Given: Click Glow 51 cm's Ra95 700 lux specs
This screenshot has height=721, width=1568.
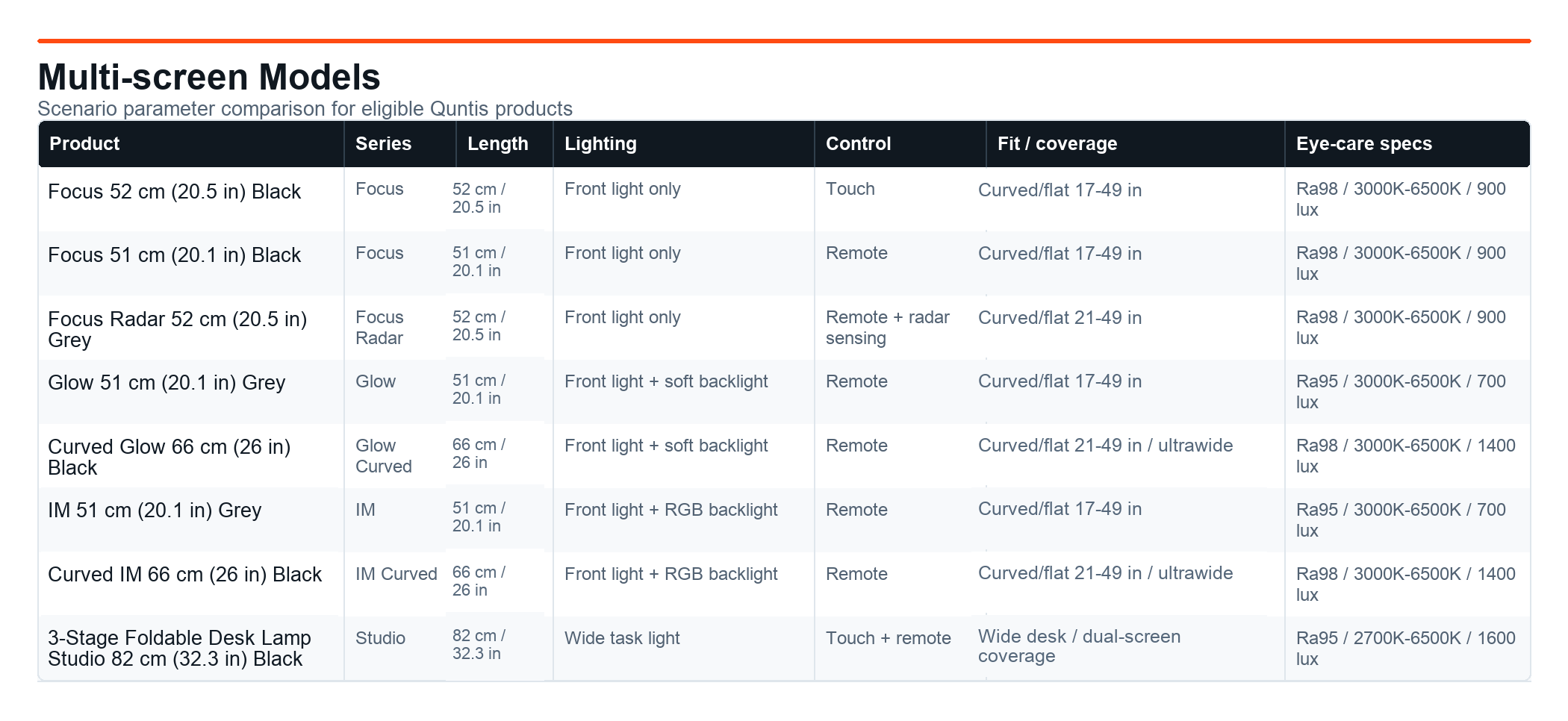Looking at the screenshot, I should pyautogui.click(x=1401, y=392).
